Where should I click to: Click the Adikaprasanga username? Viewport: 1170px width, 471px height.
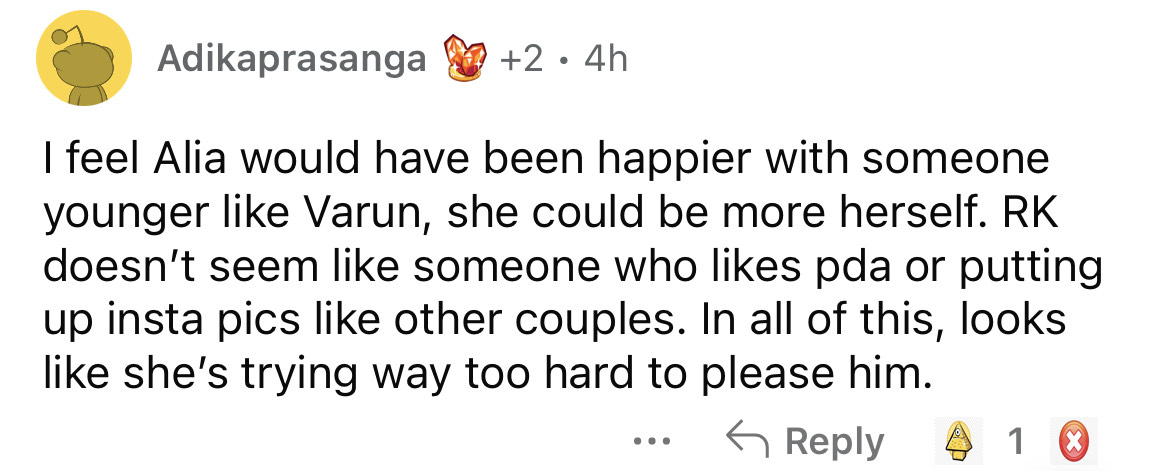(x=291, y=62)
